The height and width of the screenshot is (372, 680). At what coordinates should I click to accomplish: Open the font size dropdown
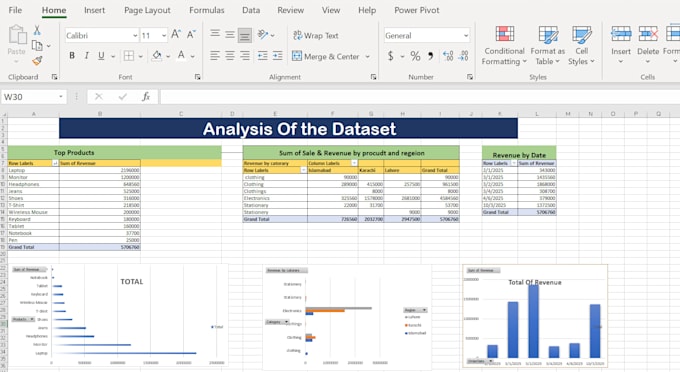click(164, 36)
